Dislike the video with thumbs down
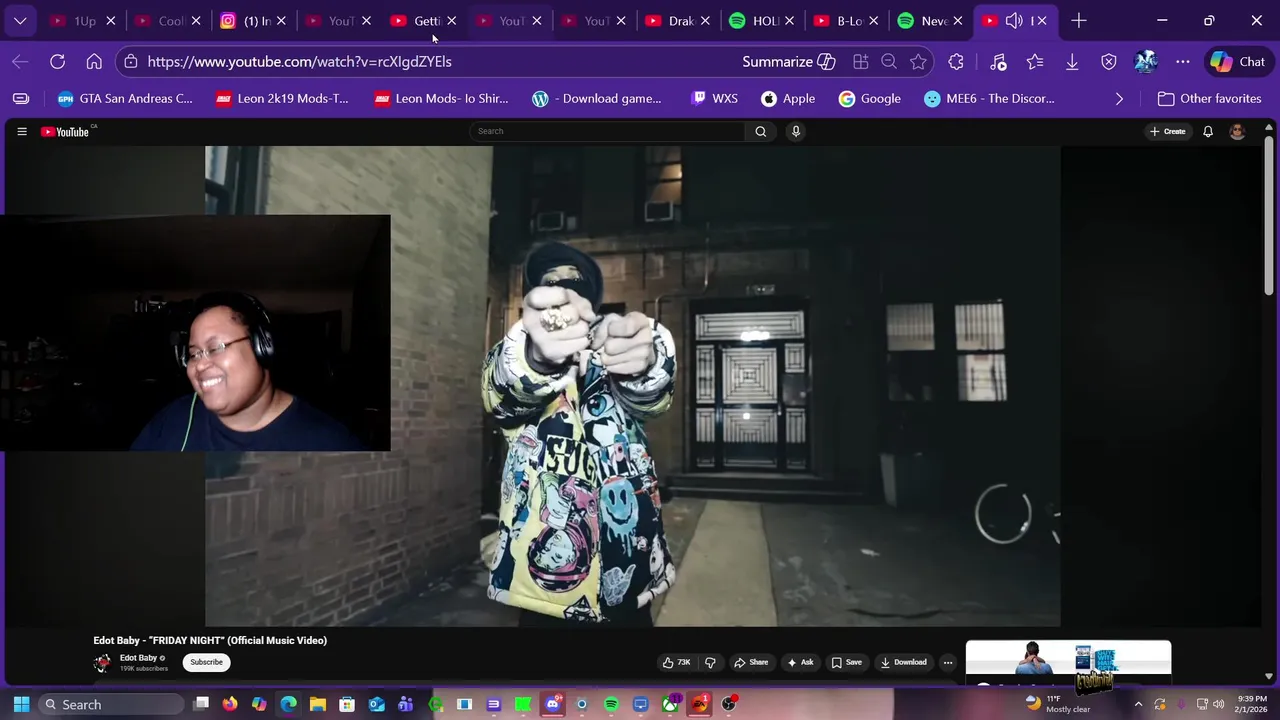Screen dimensions: 1280x720 (710, 662)
